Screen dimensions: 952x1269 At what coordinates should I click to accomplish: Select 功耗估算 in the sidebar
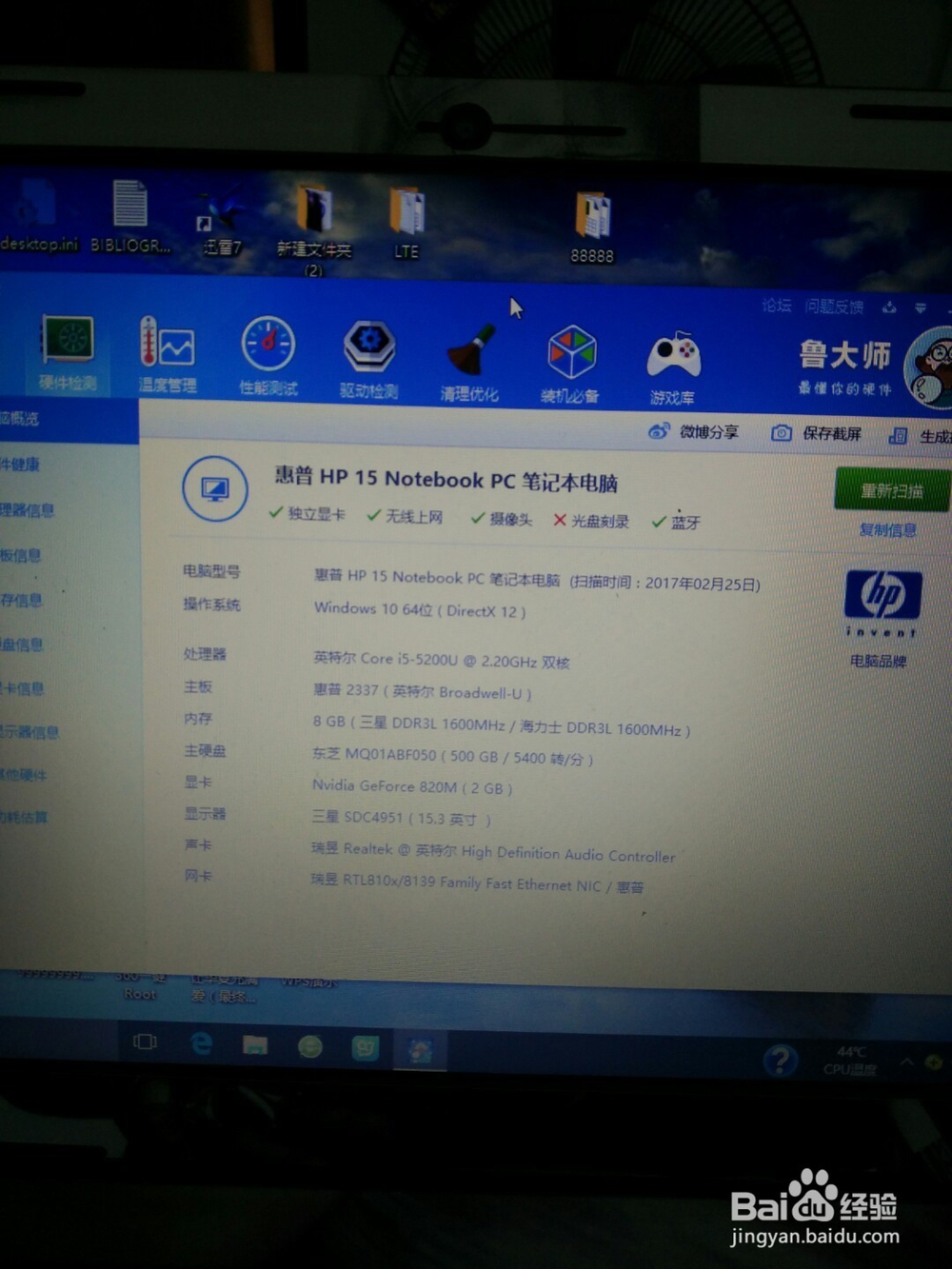point(24,817)
